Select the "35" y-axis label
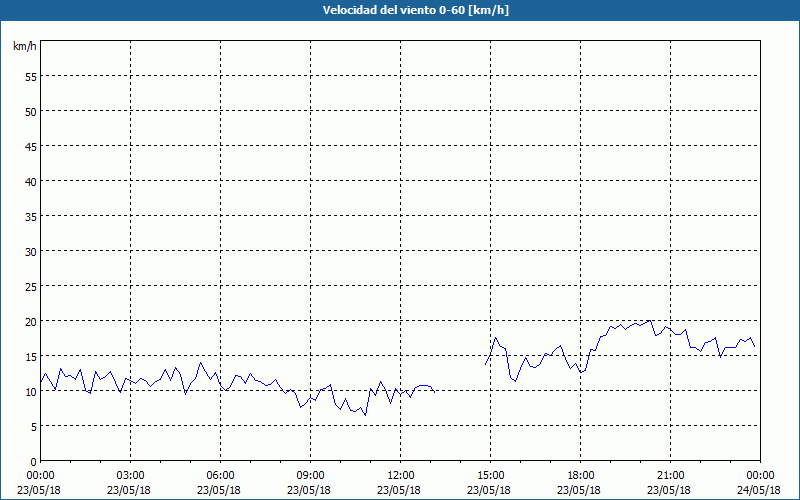This screenshot has height=500, width=800. click(x=30, y=216)
